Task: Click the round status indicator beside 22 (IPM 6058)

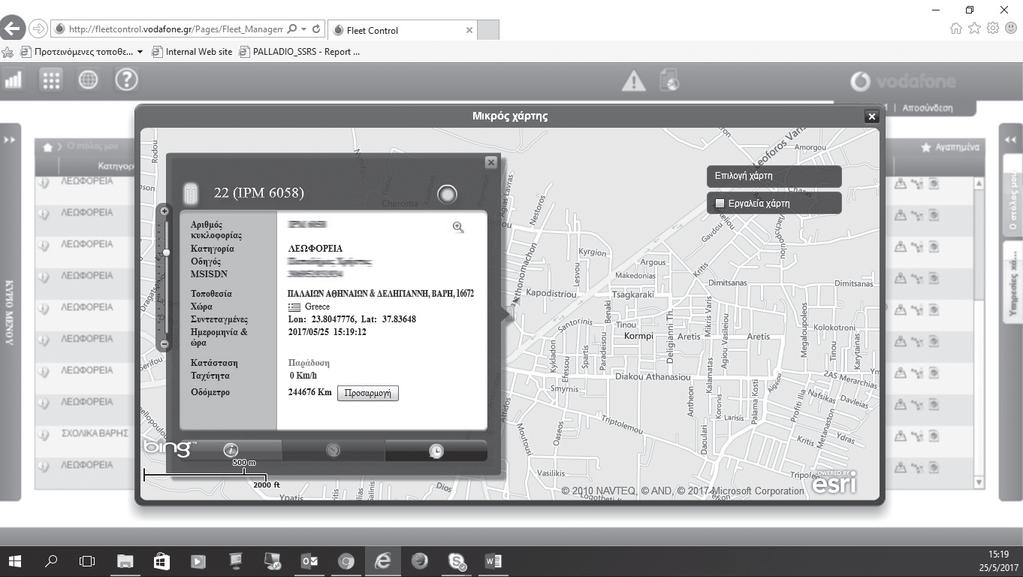Action: 447,194
